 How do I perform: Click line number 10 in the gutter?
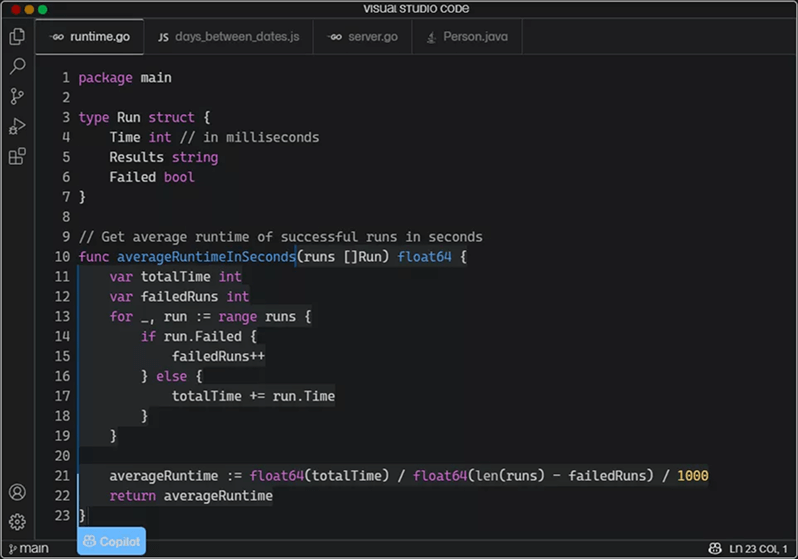coord(65,257)
